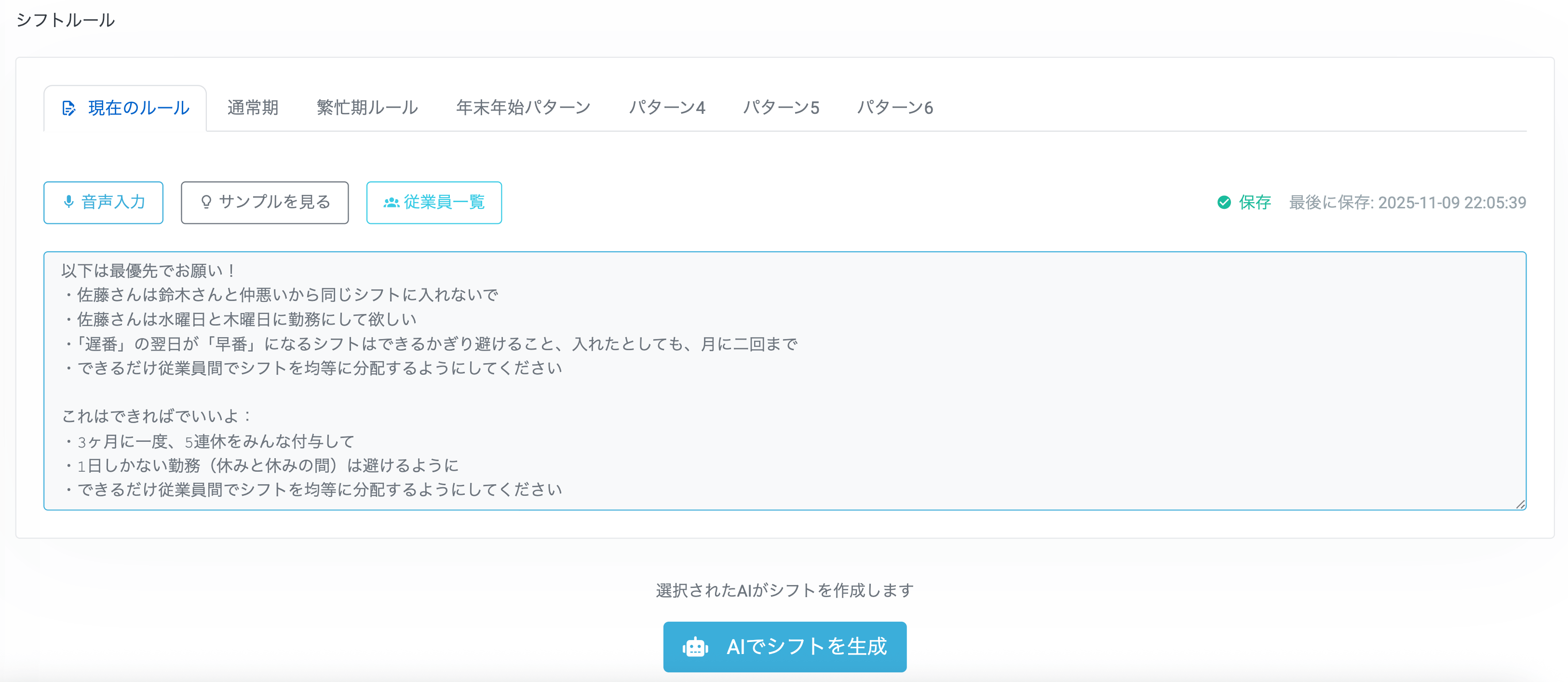
Task: Open the 繁忙期ルール tab
Action: [366, 108]
